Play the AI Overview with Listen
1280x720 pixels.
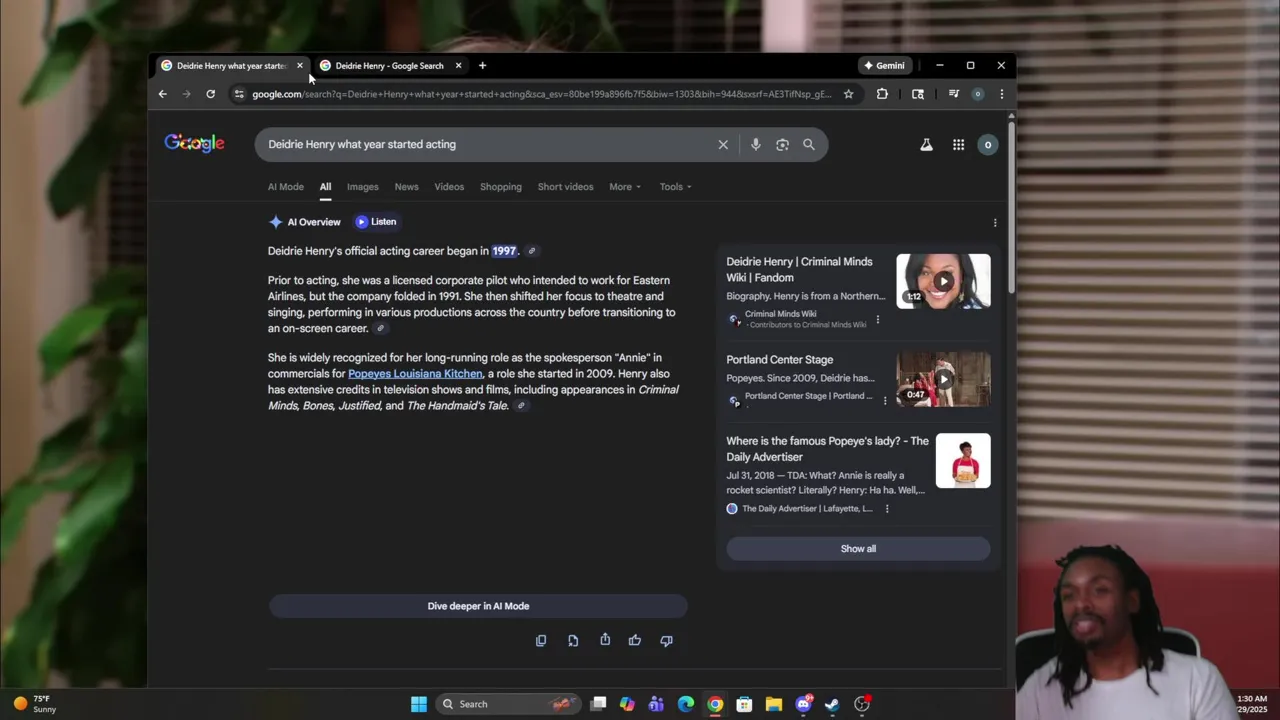376,222
